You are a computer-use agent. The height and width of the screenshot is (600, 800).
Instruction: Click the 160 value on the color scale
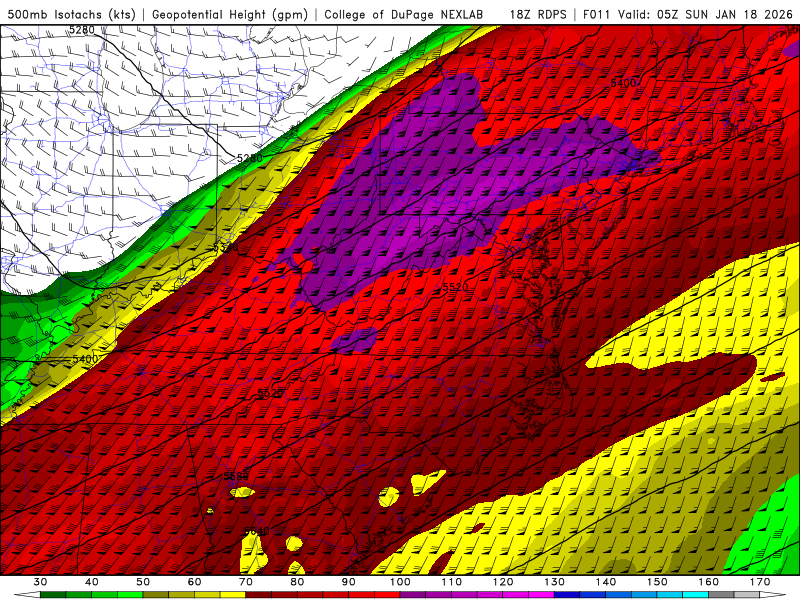tap(709, 582)
